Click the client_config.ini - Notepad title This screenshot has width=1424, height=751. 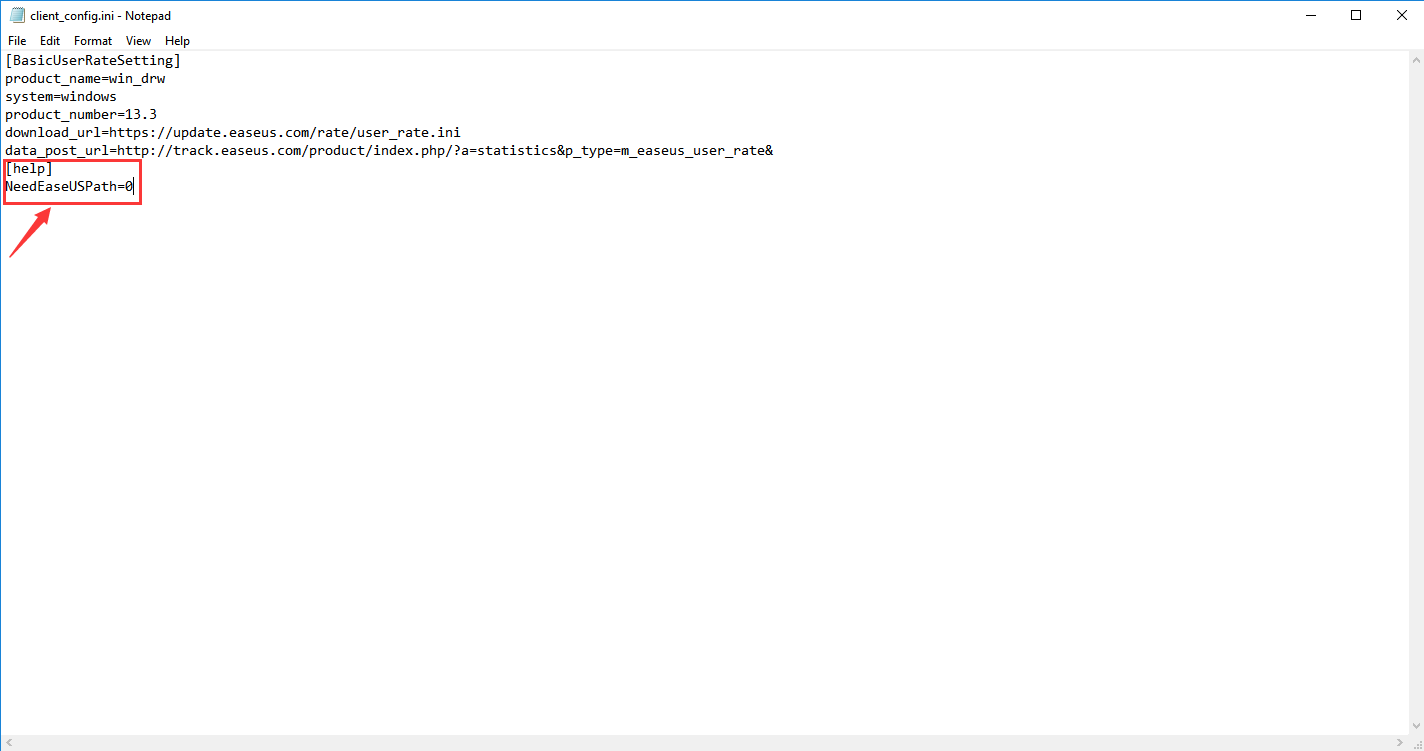click(x=100, y=16)
